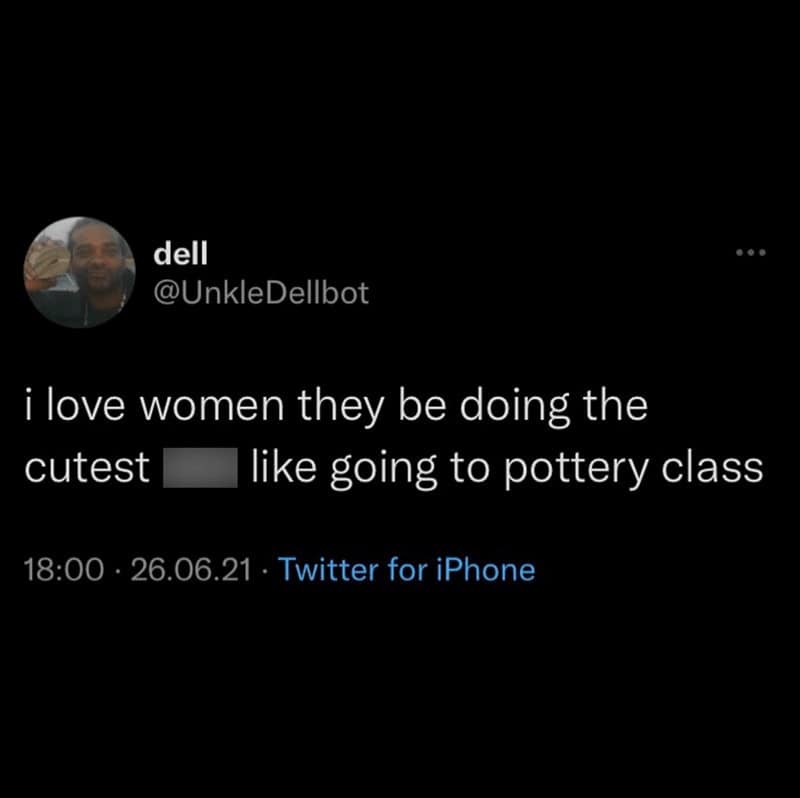Click the word "class" ending the tweet
This screenshot has height=798, width=800.
pos(711,467)
